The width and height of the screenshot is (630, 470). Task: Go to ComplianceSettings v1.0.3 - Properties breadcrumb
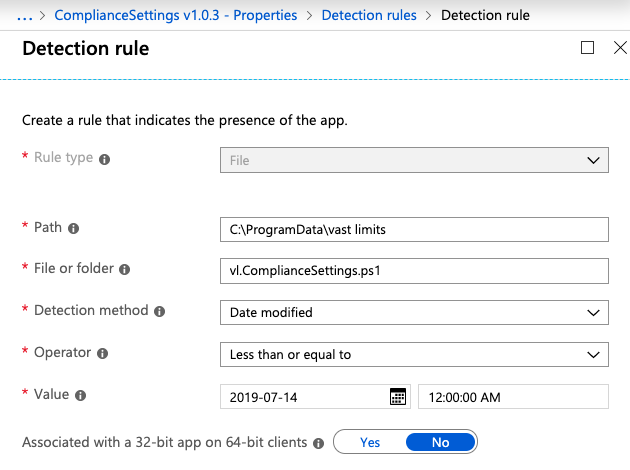[x=176, y=15]
